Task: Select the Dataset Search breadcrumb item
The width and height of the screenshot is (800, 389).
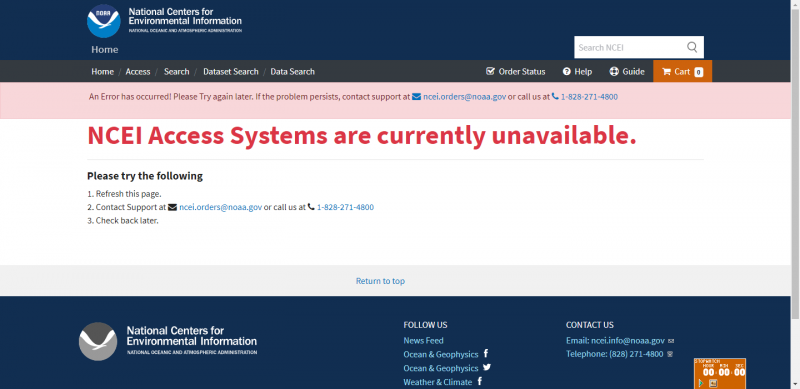Action: click(x=231, y=71)
